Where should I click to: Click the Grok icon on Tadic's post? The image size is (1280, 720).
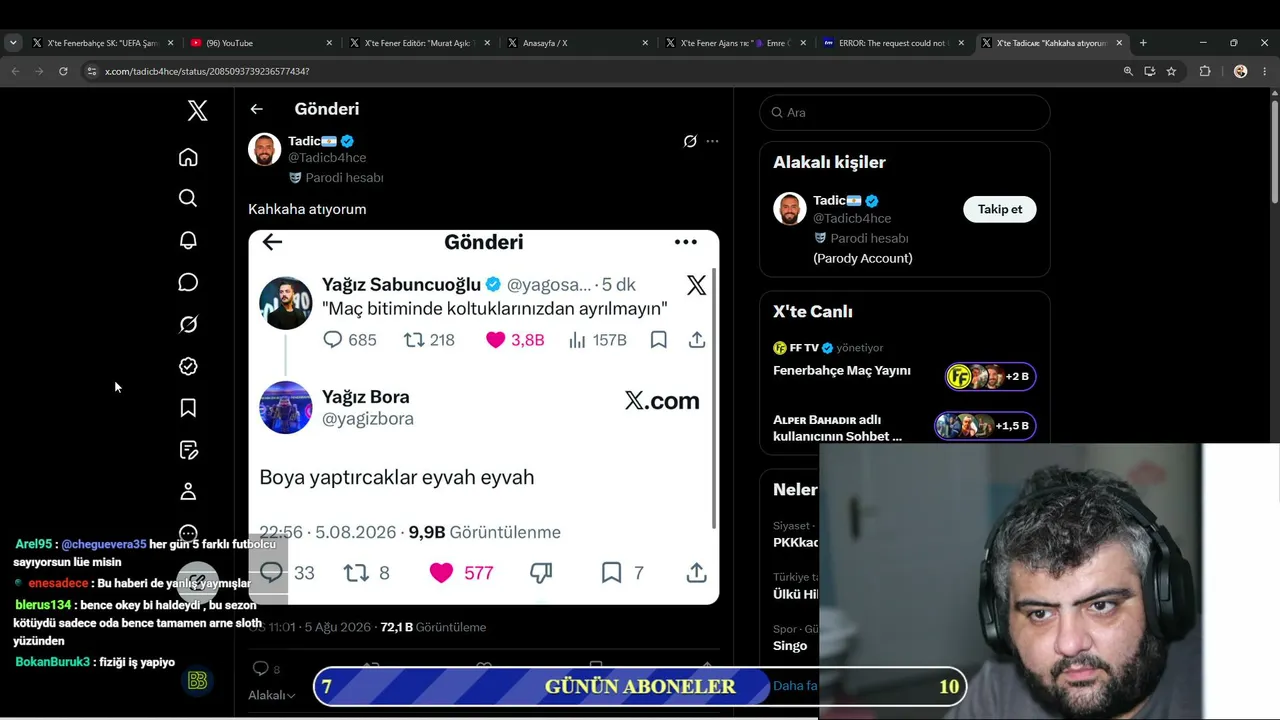click(690, 141)
